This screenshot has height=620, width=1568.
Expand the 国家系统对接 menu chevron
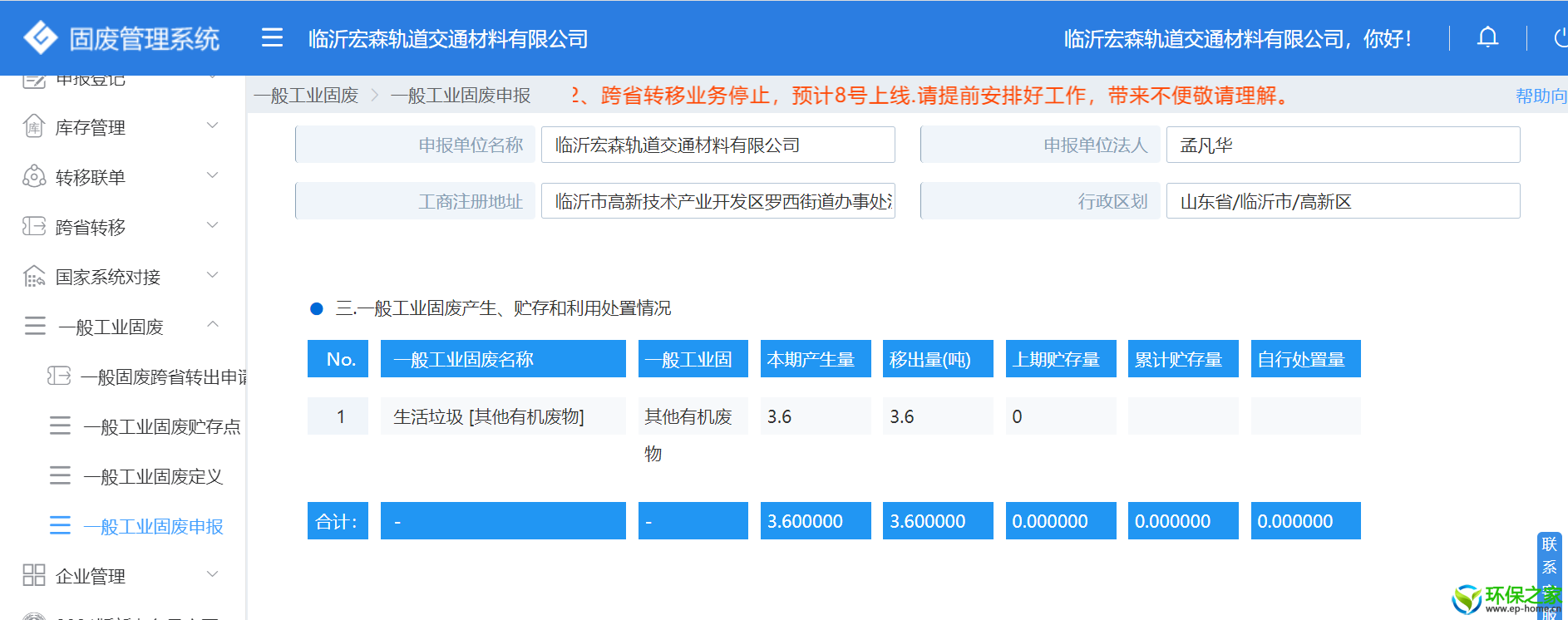click(212, 275)
